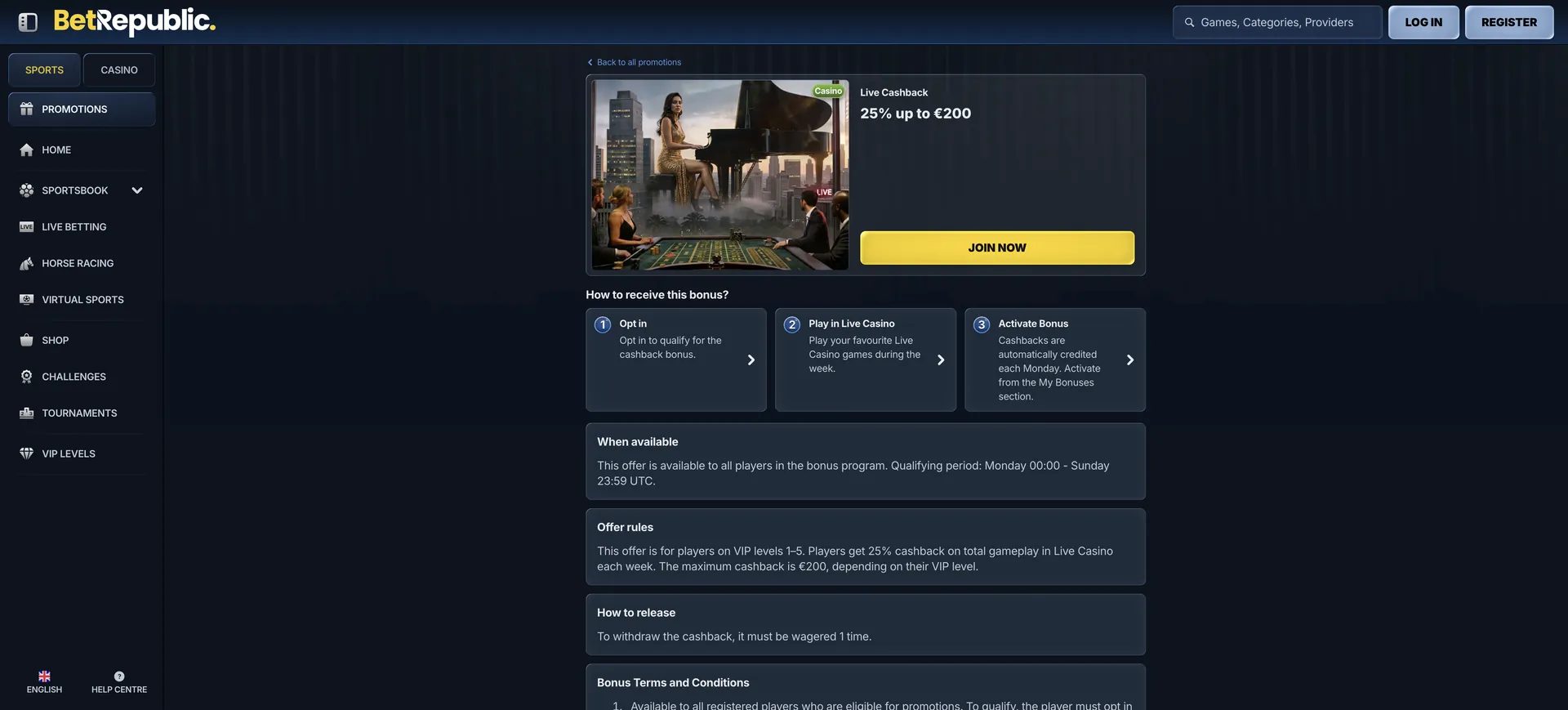The width and height of the screenshot is (1568, 710).
Task: Go back to all promotions
Action: click(x=635, y=62)
